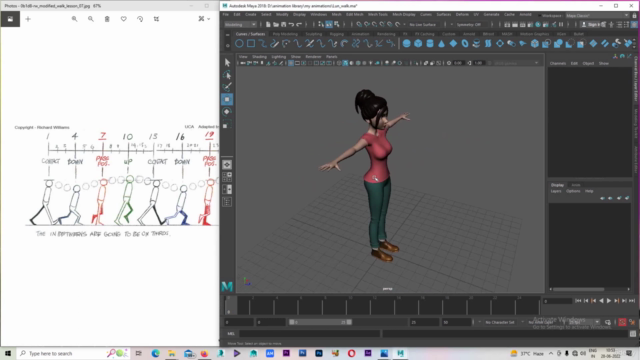
Task: Go to start of playback range
Action: tap(578, 301)
